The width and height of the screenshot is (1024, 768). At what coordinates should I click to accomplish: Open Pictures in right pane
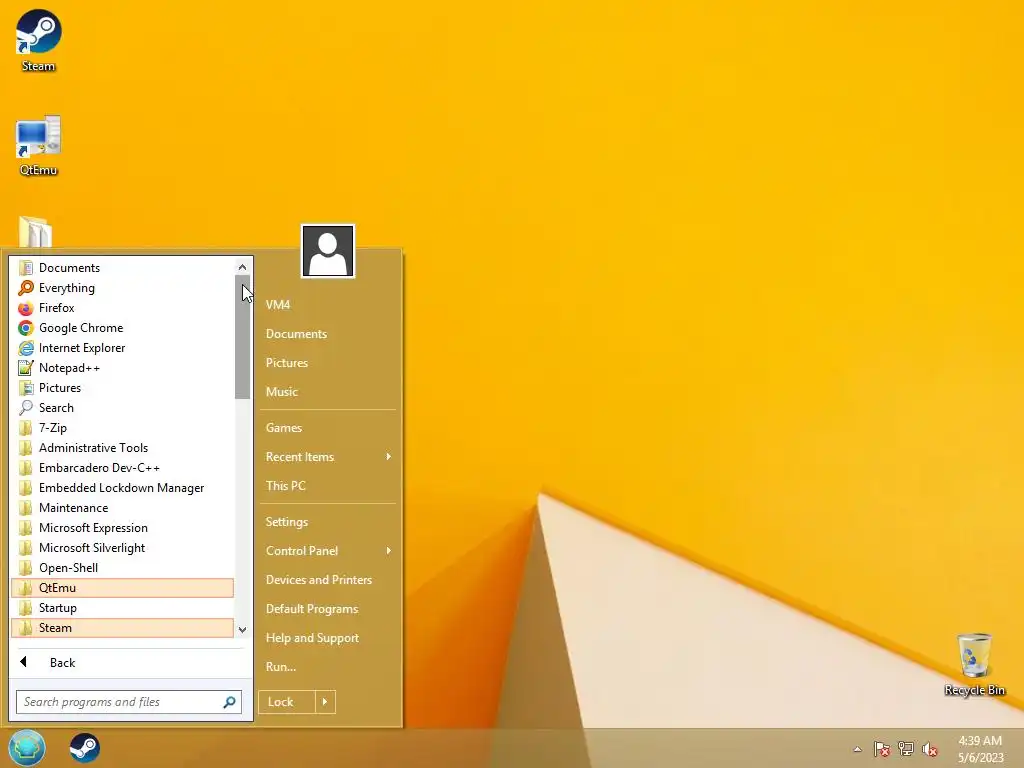point(328,362)
